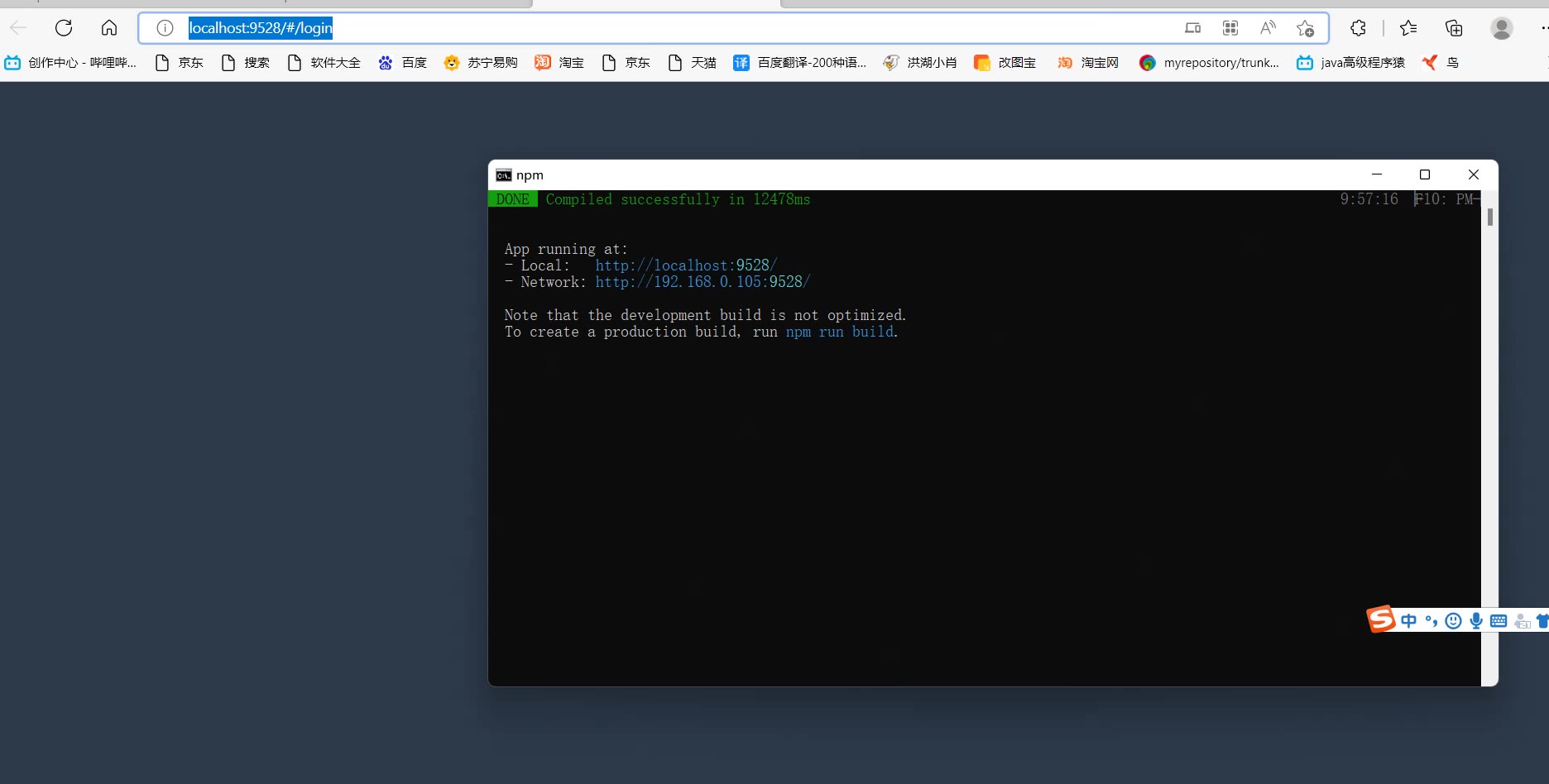Open the 百度 bookmark
Viewport: 1549px width, 784px height.
coord(403,63)
